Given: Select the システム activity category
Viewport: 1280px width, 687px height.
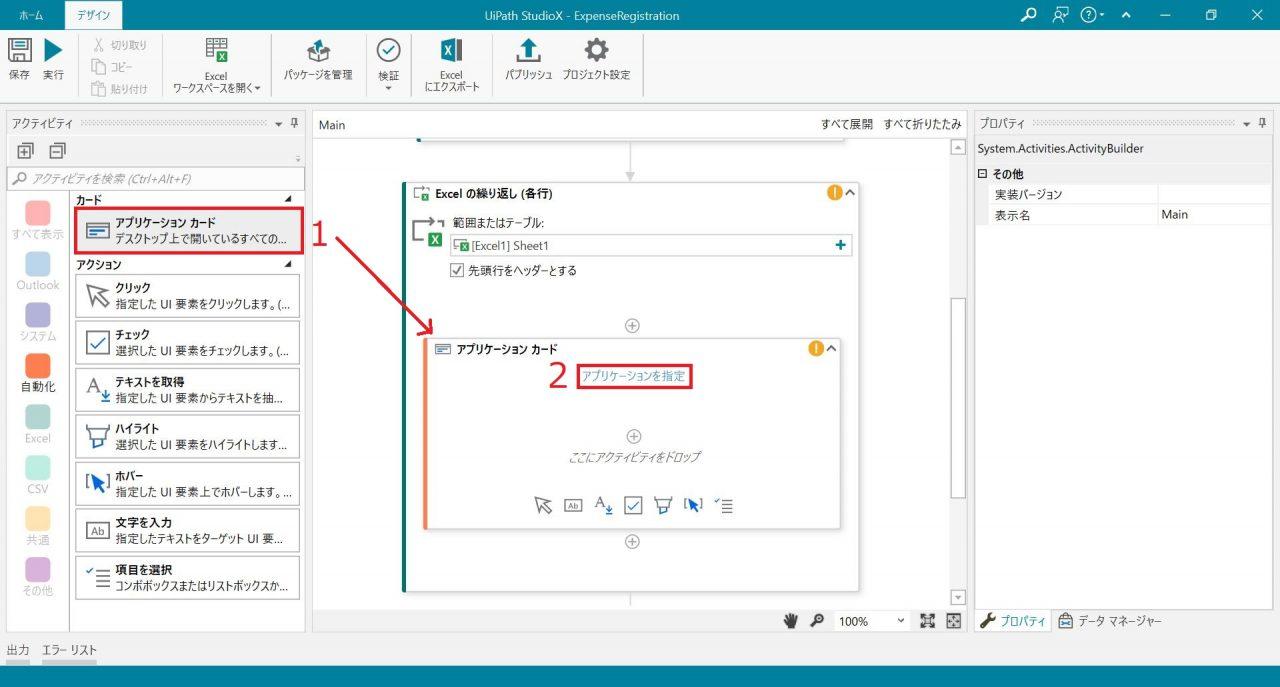Looking at the screenshot, I should click(38, 322).
